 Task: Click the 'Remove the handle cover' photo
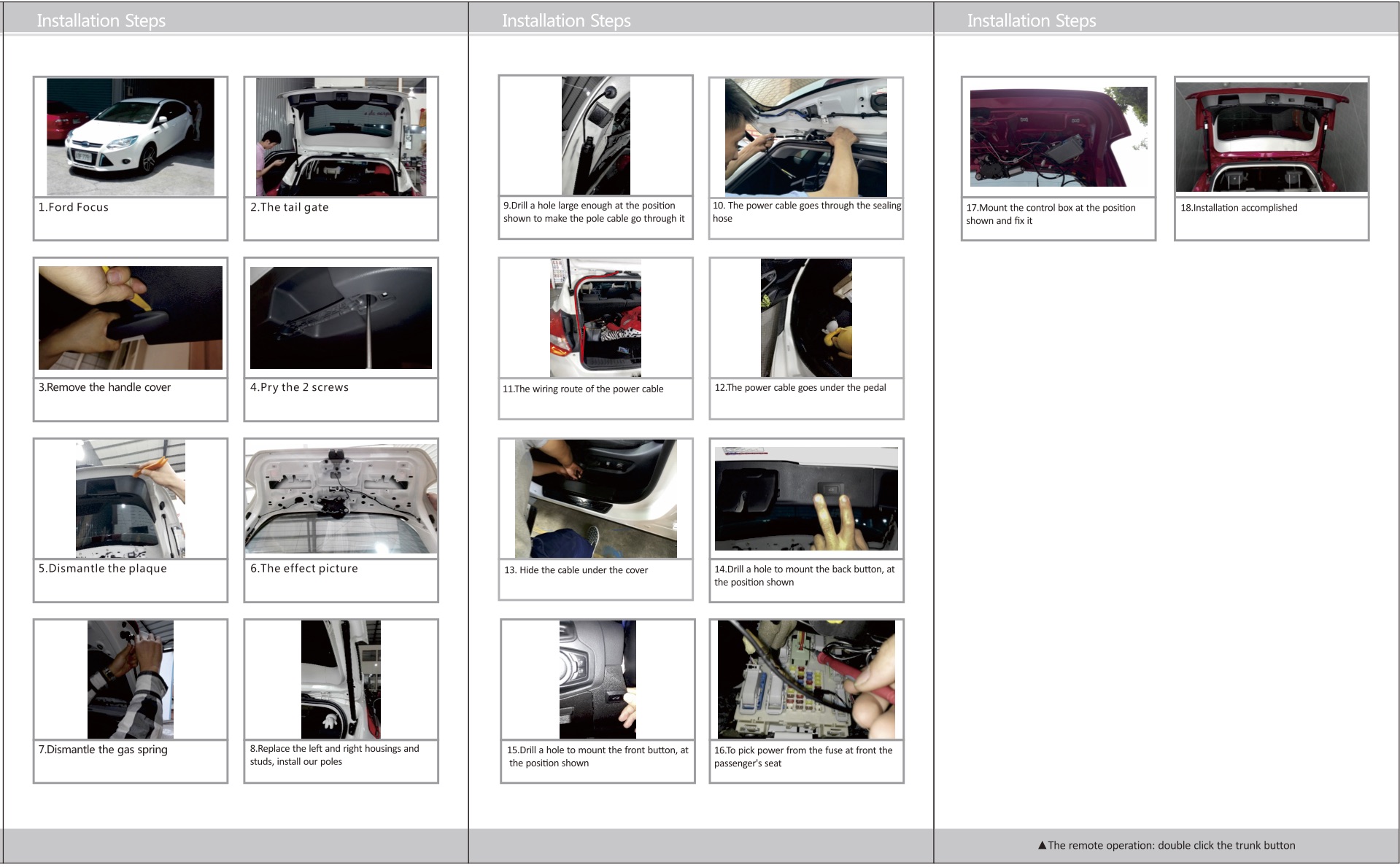131,318
